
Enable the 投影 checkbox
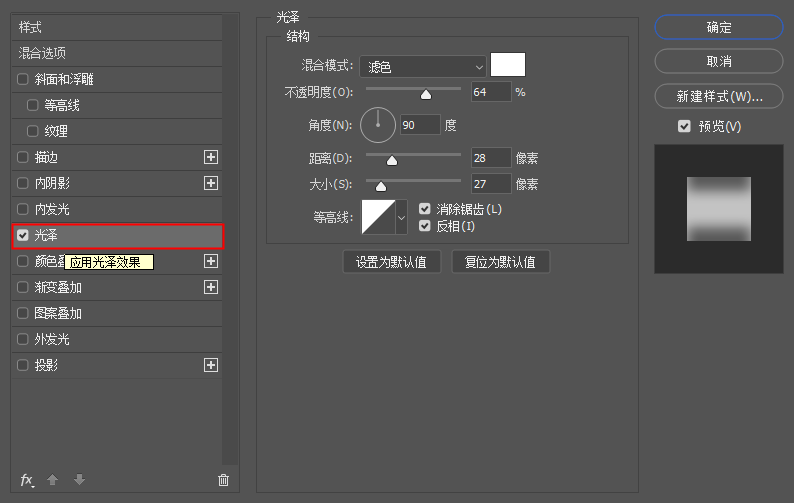[x=23, y=365]
